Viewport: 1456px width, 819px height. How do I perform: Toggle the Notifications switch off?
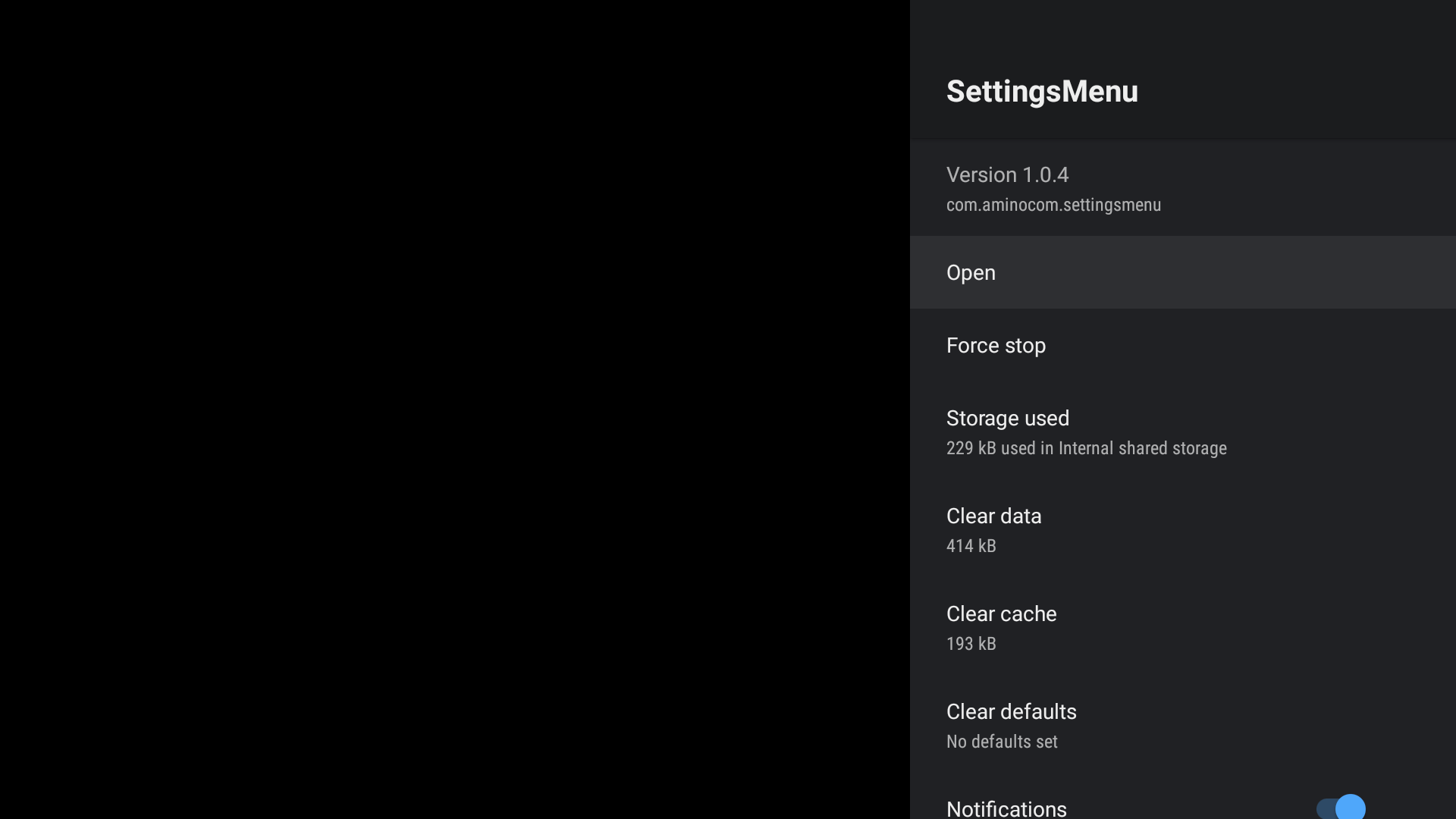click(1341, 808)
